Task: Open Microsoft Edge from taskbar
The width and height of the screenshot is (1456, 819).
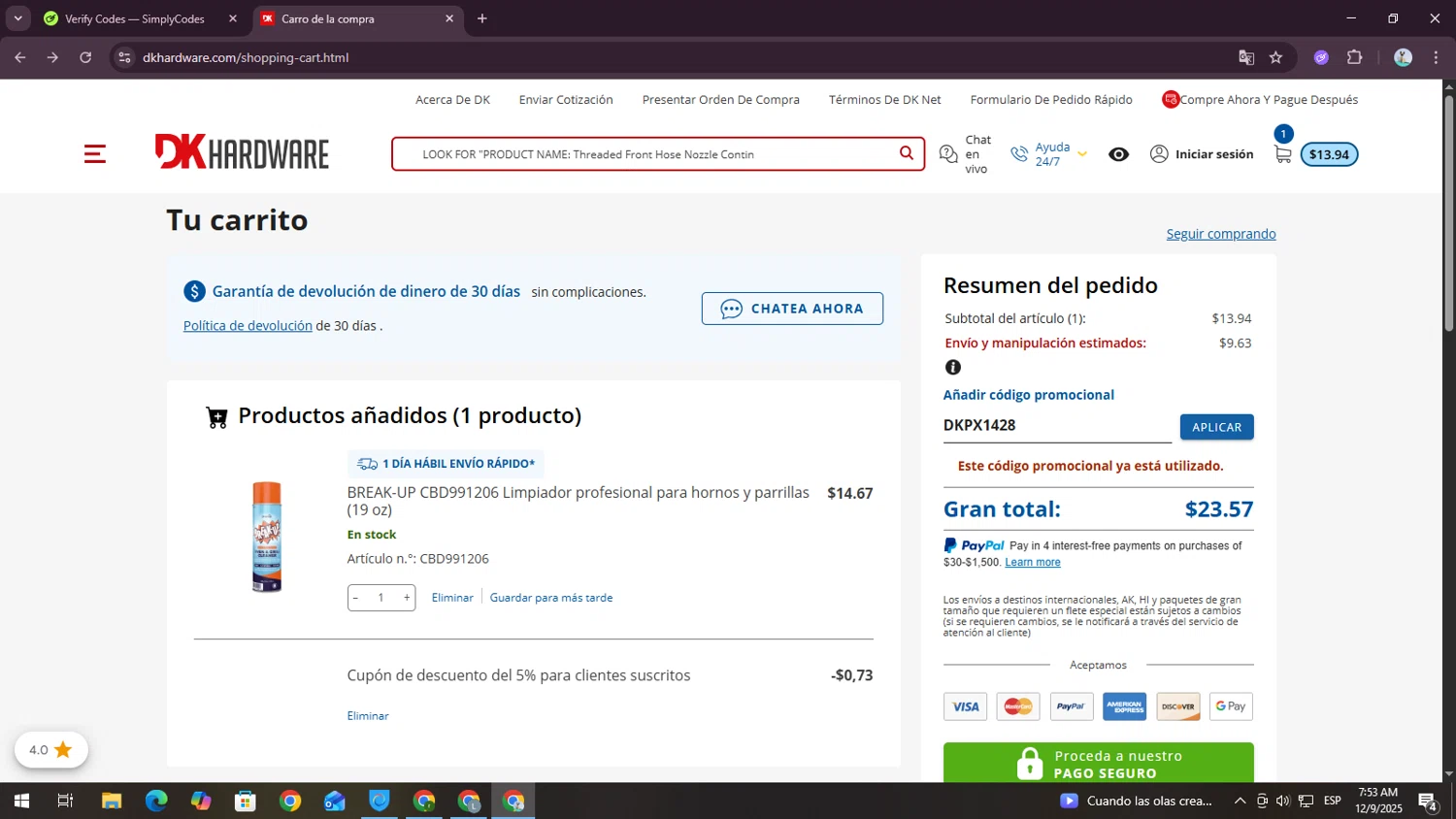Action: click(156, 801)
